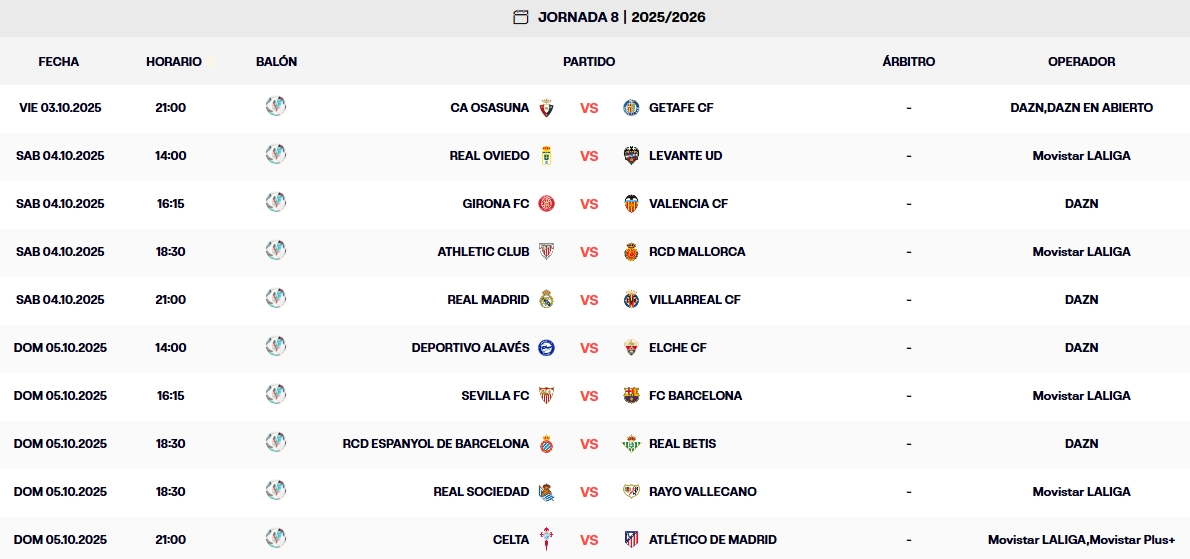Viewport: 1190px width, 559px height.
Task: Click the FC Barcelona crest icon
Action: [x=631, y=396]
